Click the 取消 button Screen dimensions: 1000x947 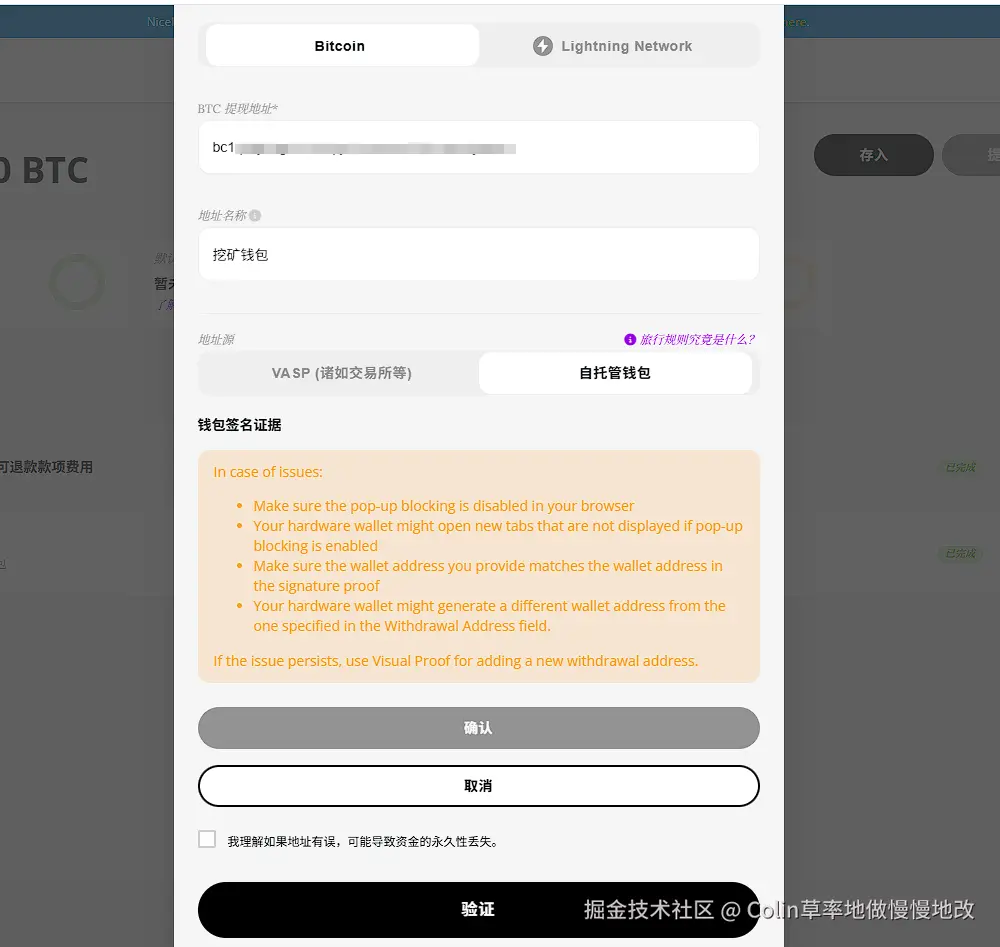[x=478, y=786]
